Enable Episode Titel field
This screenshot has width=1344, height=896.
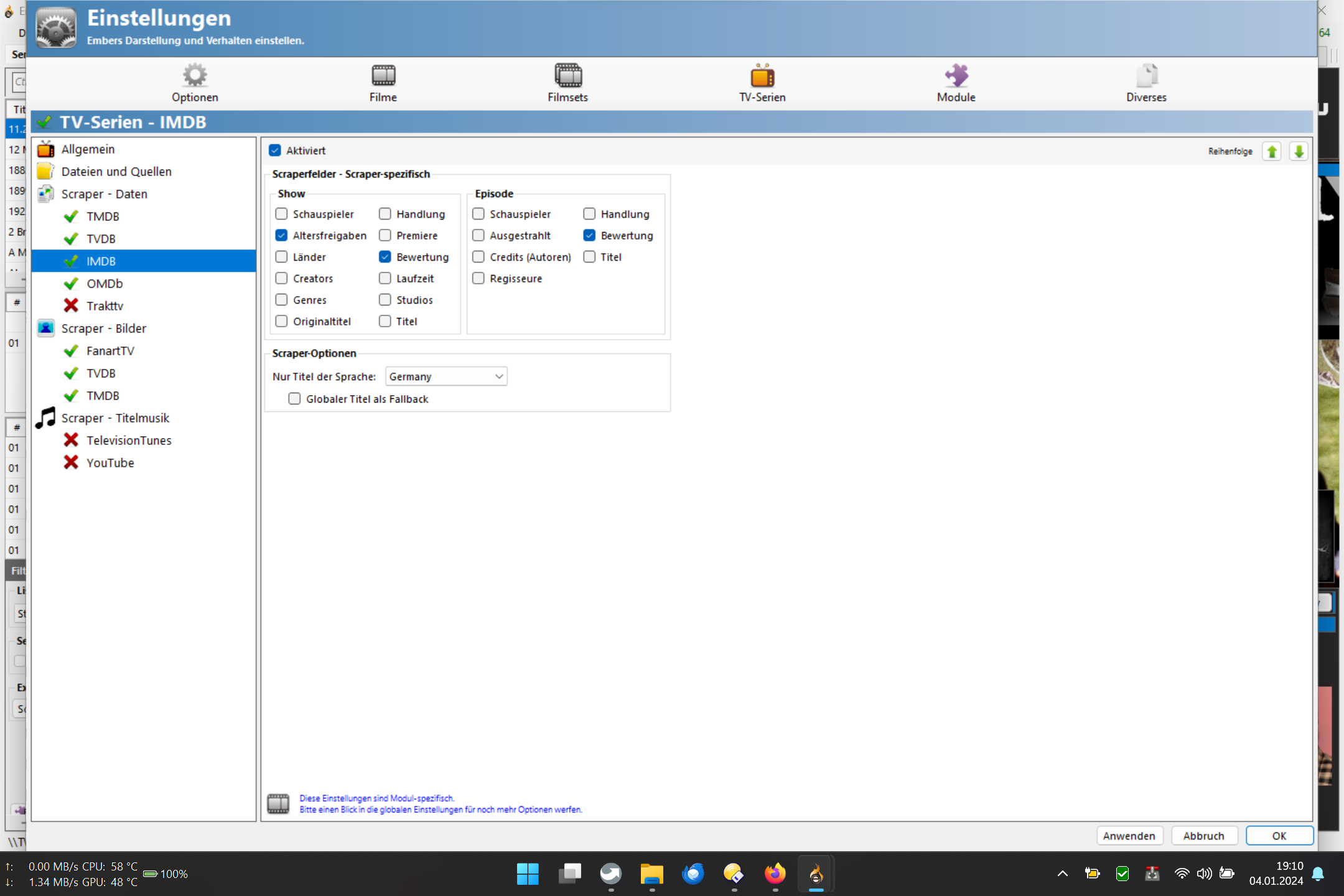click(x=589, y=257)
